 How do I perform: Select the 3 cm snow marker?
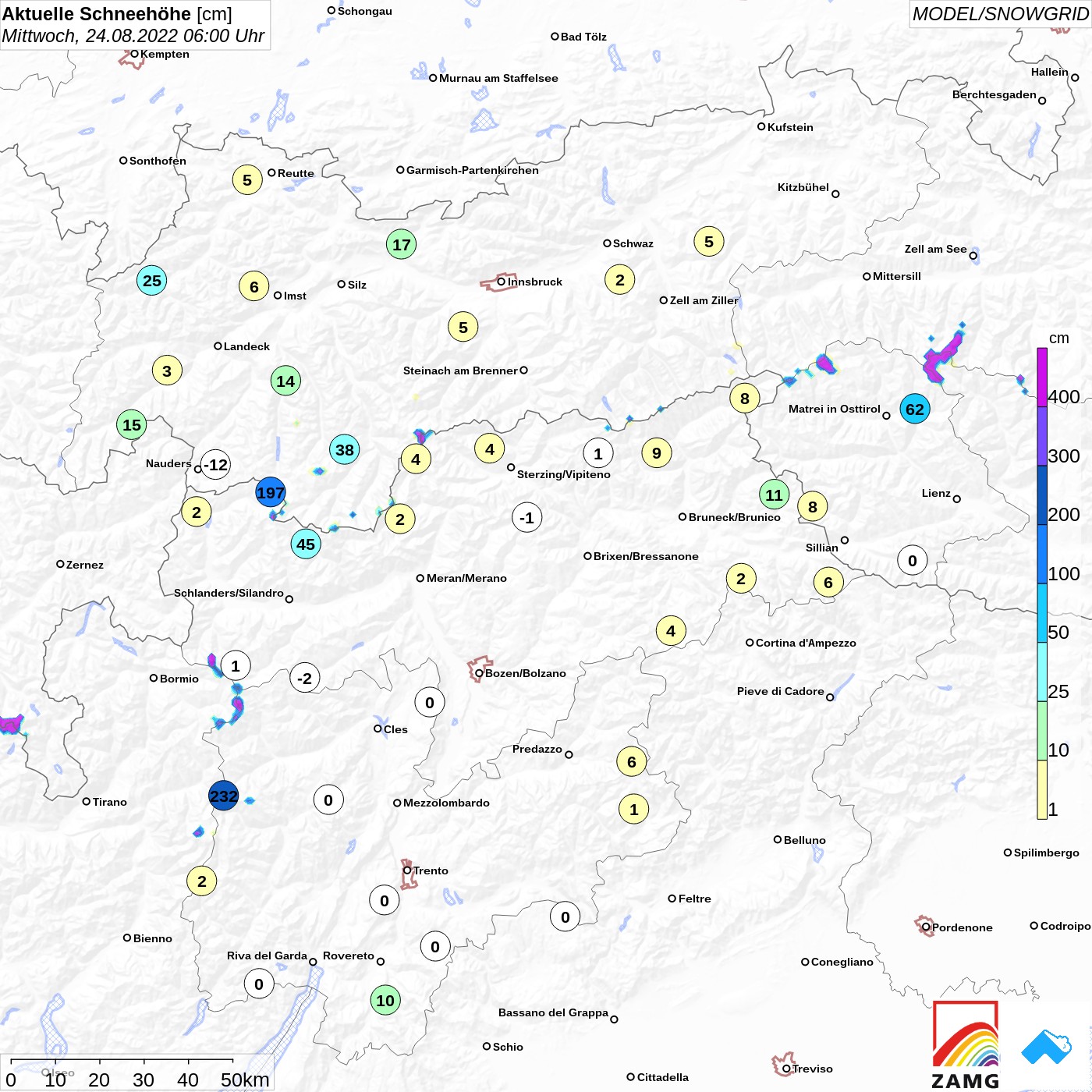tap(167, 370)
